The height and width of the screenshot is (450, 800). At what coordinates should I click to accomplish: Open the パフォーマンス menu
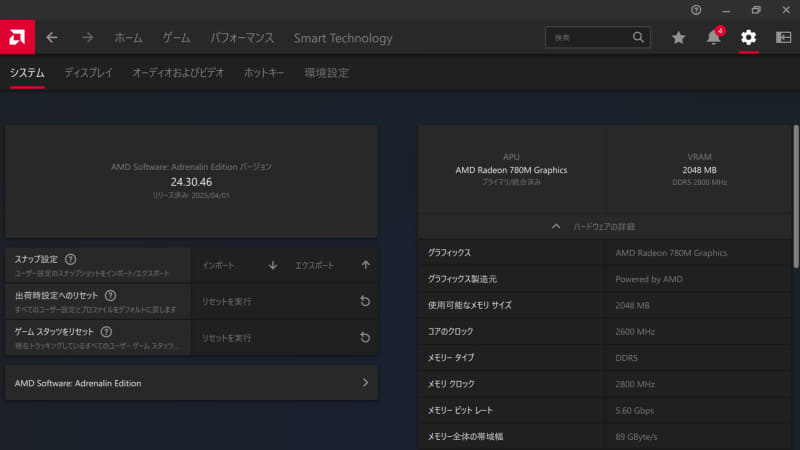(x=242, y=38)
